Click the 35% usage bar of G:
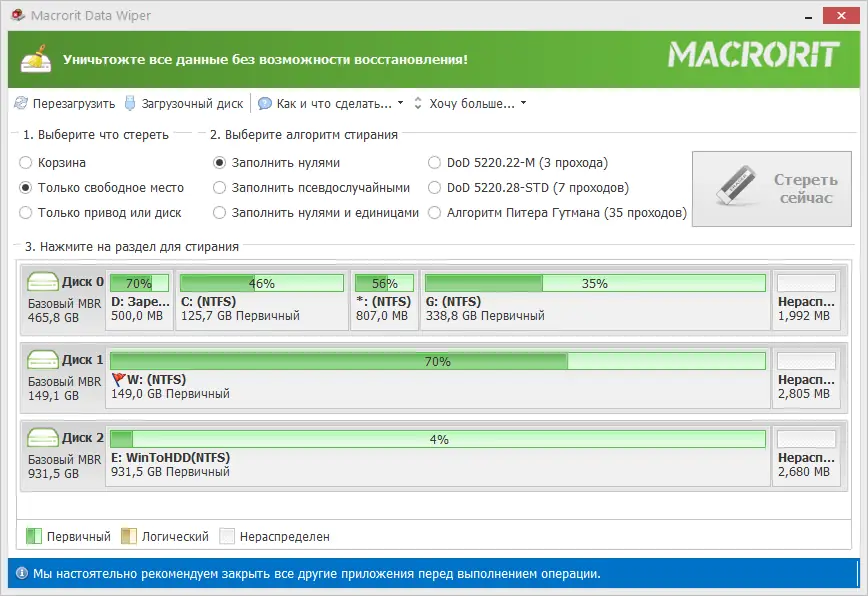The width and height of the screenshot is (868, 596). point(595,283)
